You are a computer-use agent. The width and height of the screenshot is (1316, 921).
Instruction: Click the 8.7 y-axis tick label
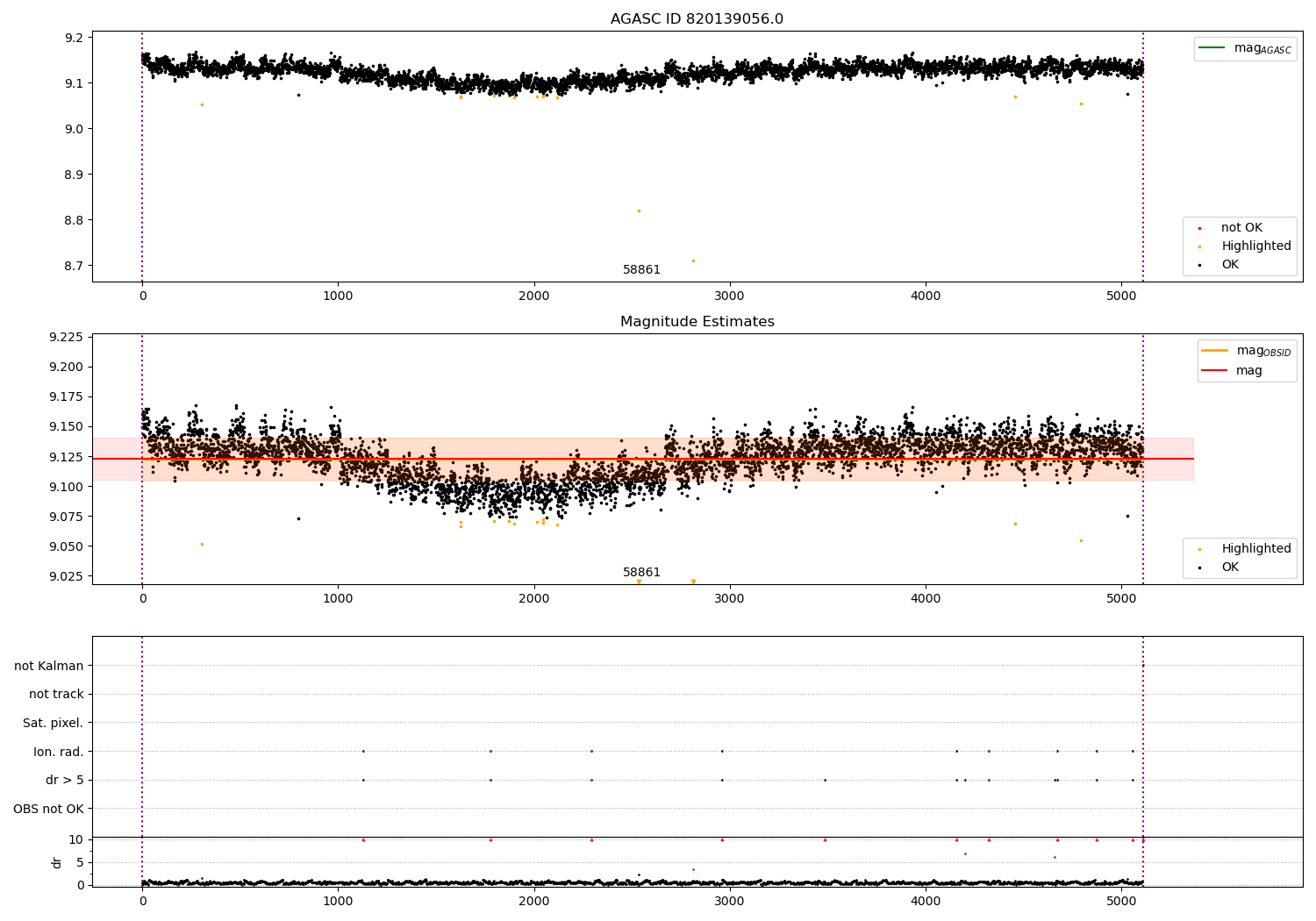click(x=75, y=266)
